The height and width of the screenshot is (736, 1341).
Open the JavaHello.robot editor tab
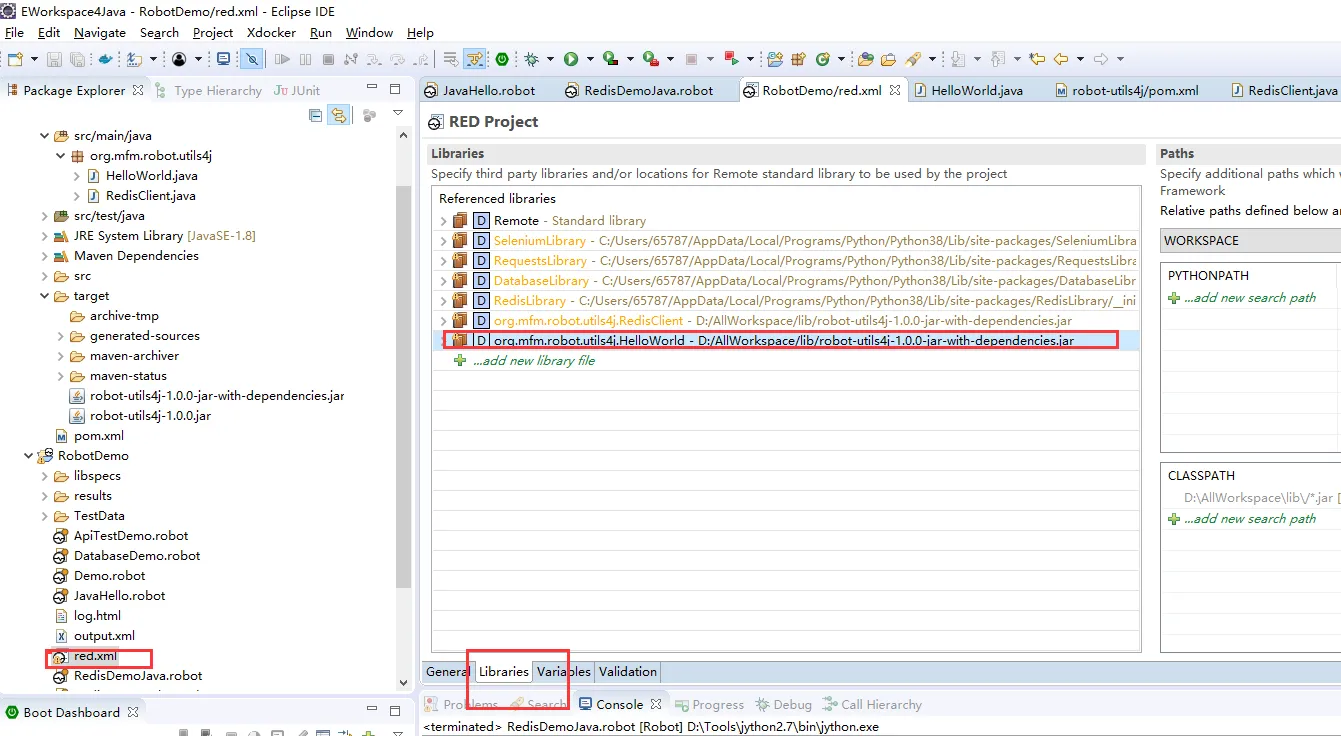(480, 90)
